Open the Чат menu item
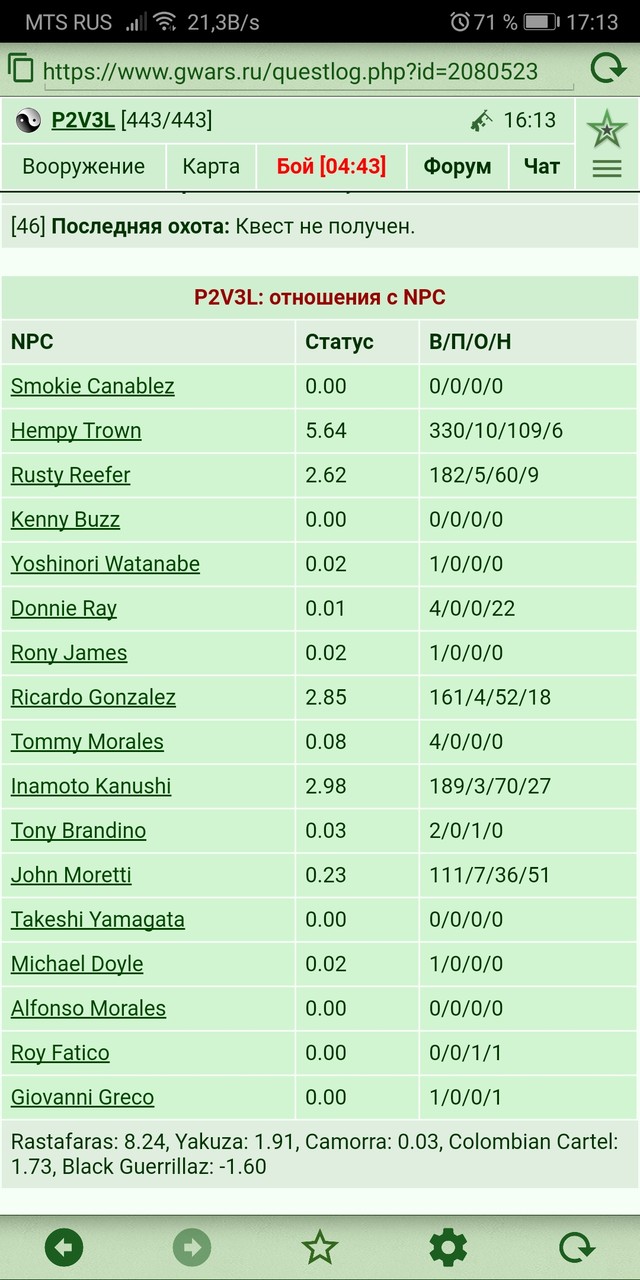640x1280 pixels. pos(542,167)
